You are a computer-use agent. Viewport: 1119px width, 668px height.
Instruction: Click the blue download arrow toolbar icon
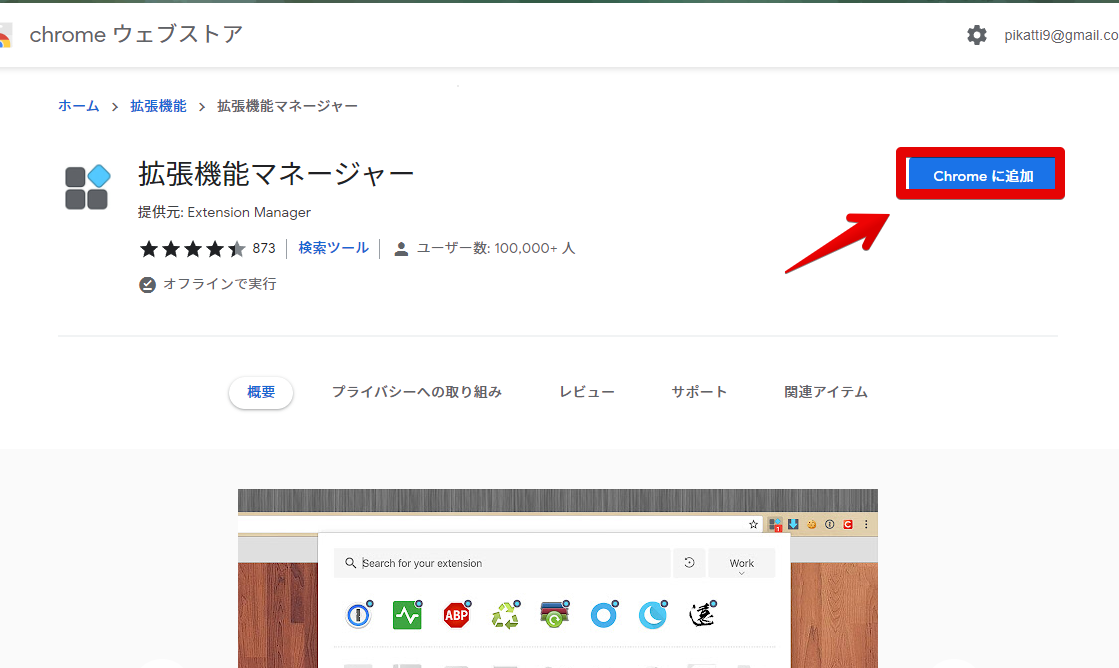click(793, 524)
